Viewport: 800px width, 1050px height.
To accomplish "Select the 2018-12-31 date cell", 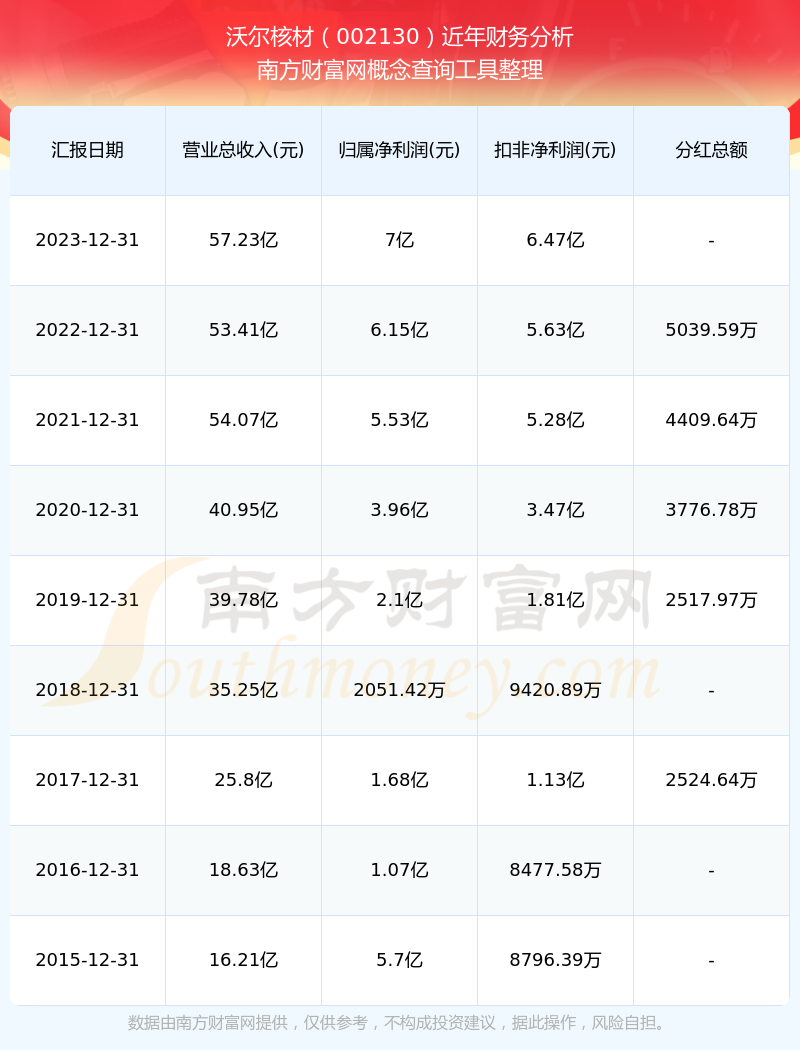I will click(88, 690).
